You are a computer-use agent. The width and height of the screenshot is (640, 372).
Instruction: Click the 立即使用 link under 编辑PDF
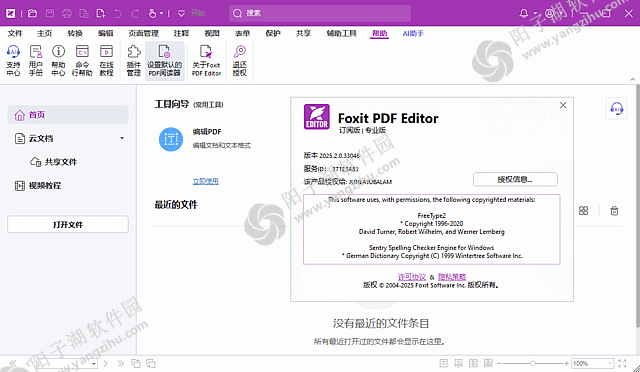(206, 181)
